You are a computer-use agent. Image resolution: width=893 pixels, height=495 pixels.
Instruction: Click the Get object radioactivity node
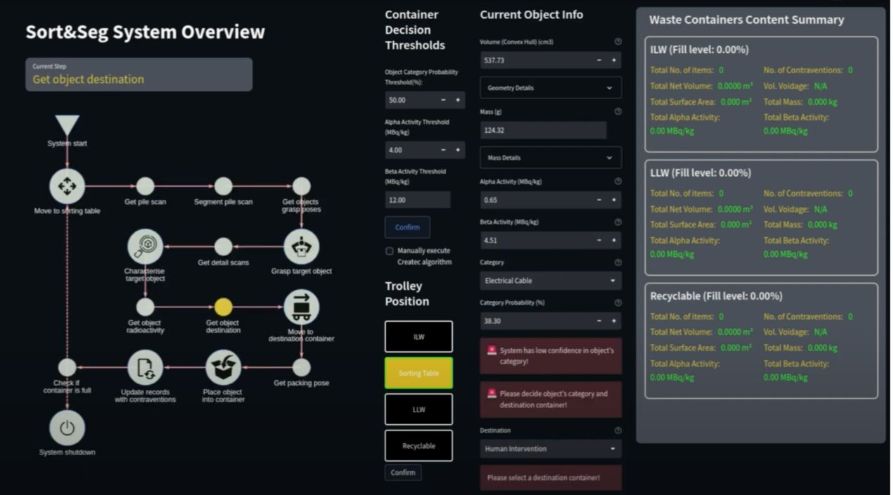145,307
